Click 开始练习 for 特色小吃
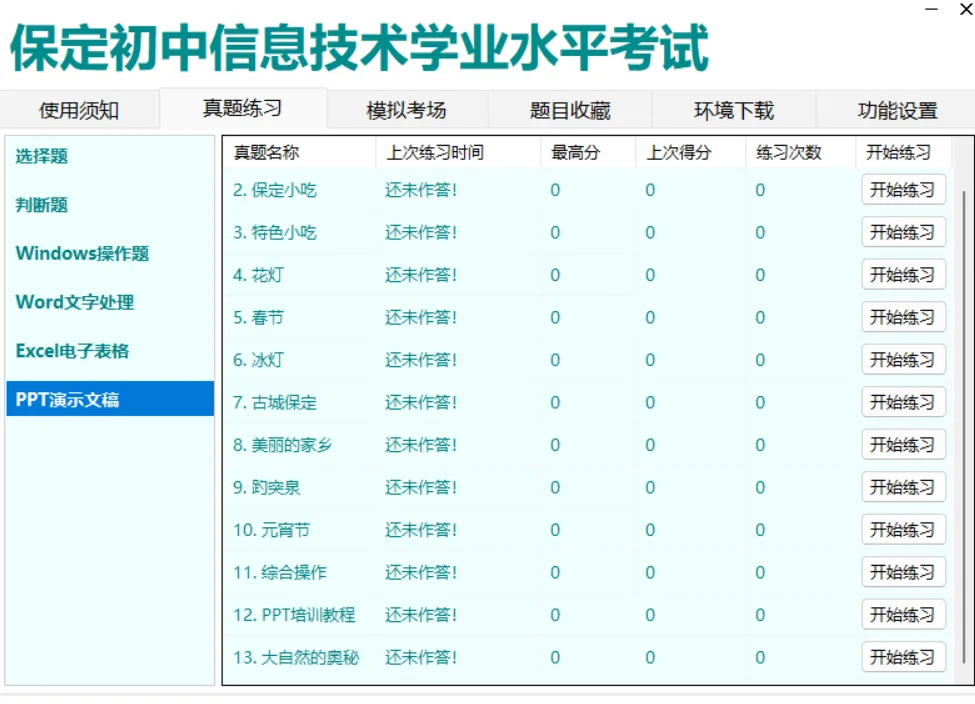Viewport: 975px width, 704px height. (x=903, y=232)
